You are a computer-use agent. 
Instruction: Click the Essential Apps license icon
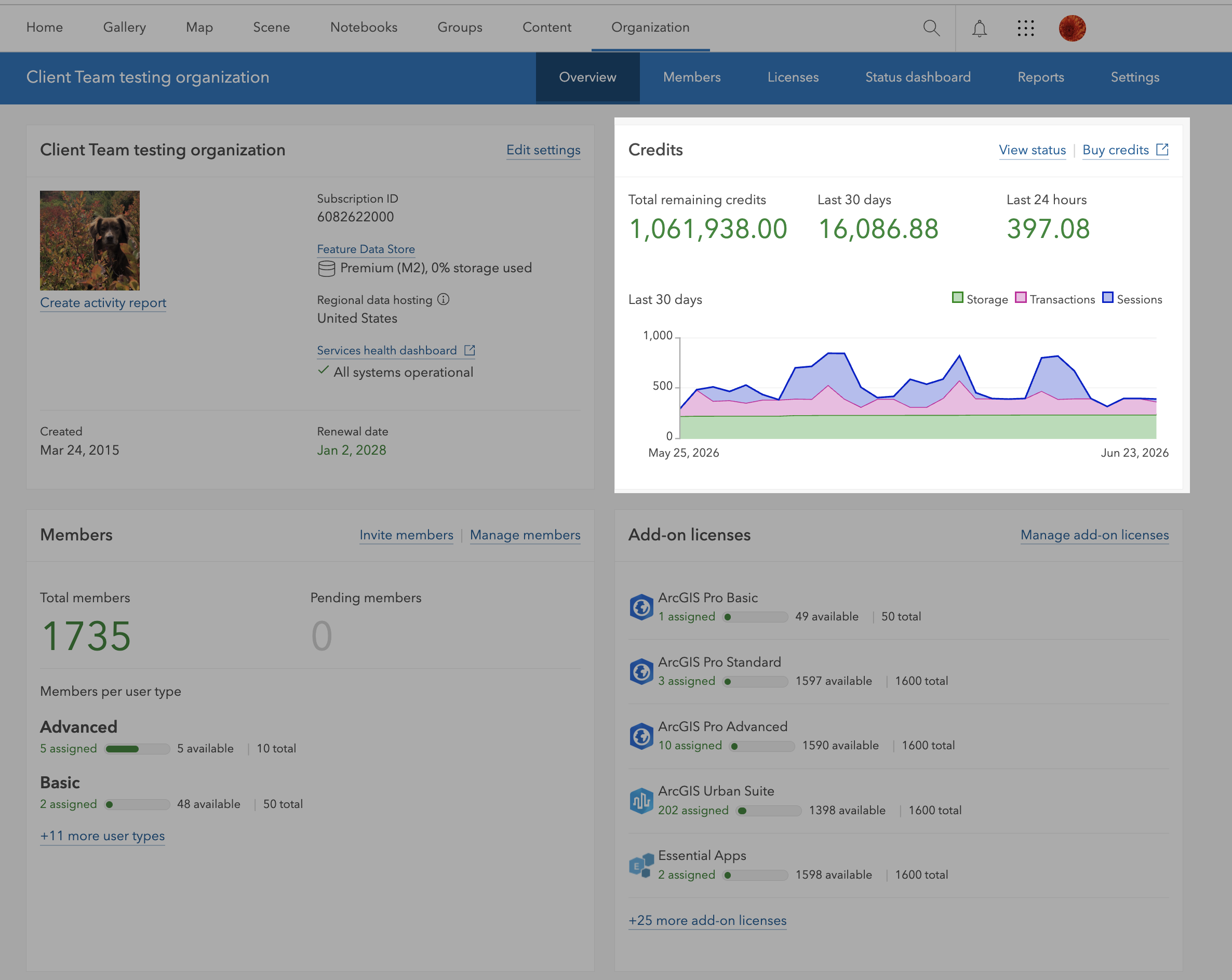pos(641,865)
